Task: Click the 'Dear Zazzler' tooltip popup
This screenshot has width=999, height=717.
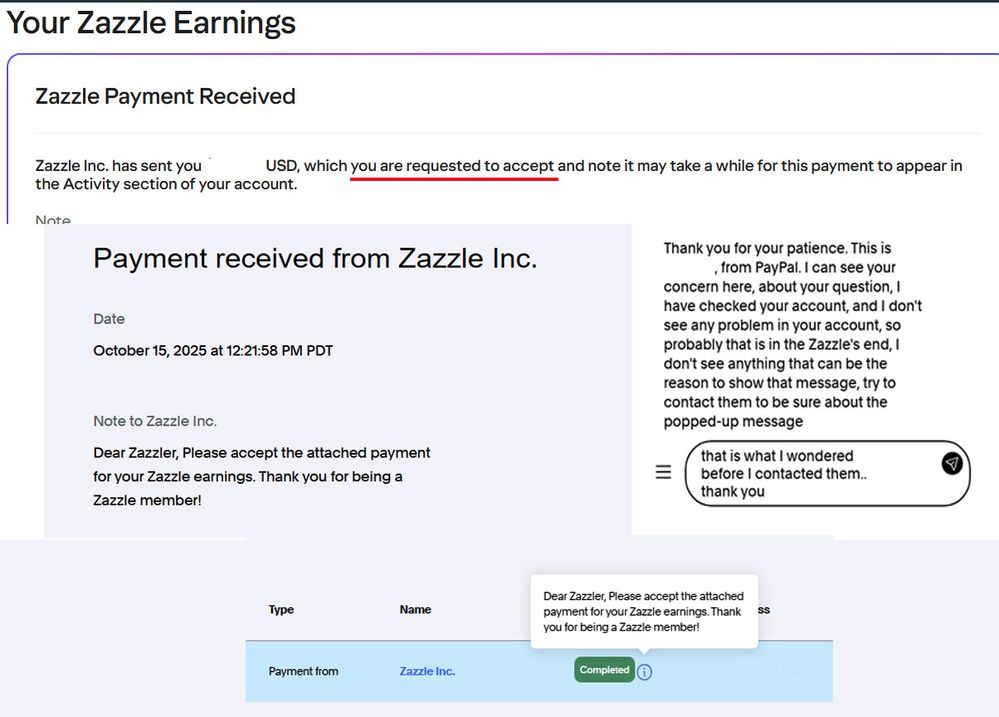Action: coord(643,611)
